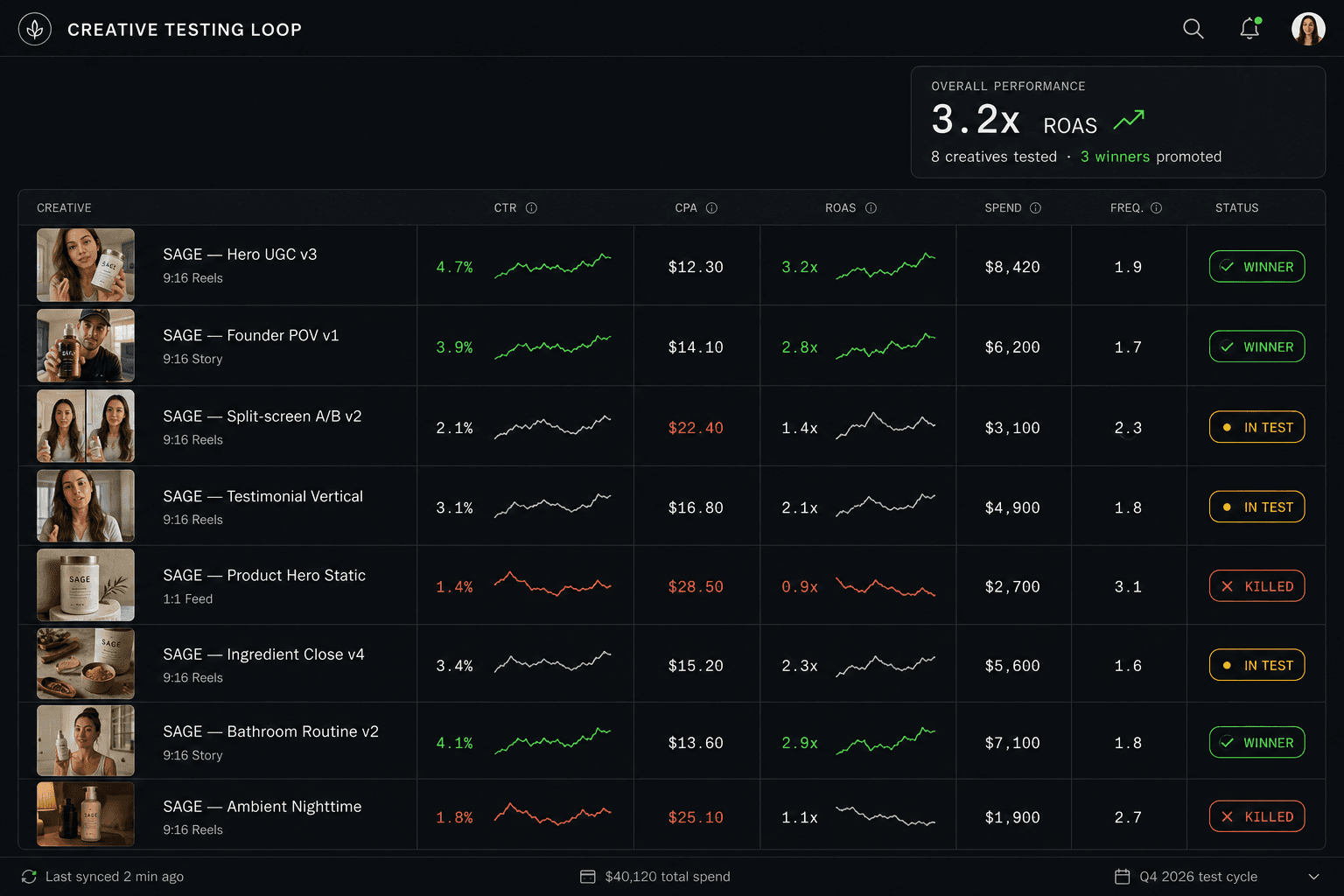Sort by SPEND column header label
The height and width of the screenshot is (896, 1344).
click(x=1003, y=208)
